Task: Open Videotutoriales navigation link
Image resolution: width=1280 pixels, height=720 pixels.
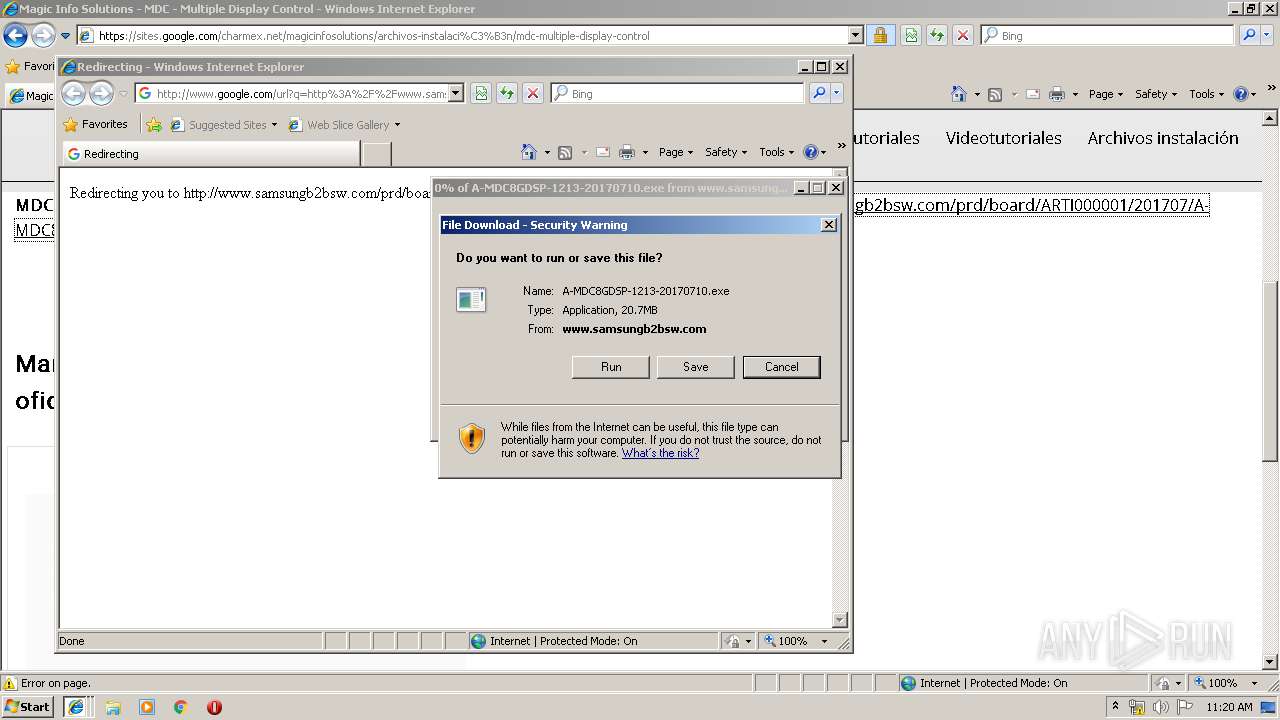Action: click(x=1004, y=138)
